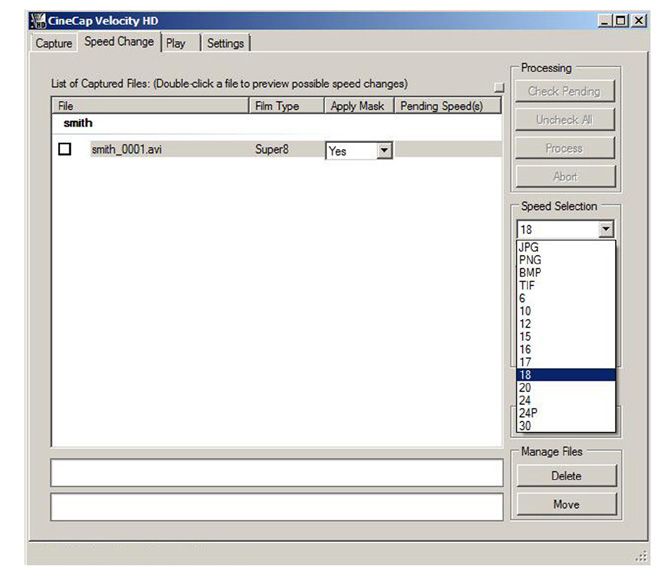Close the CineCap Velocity HD window

coord(639,20)
